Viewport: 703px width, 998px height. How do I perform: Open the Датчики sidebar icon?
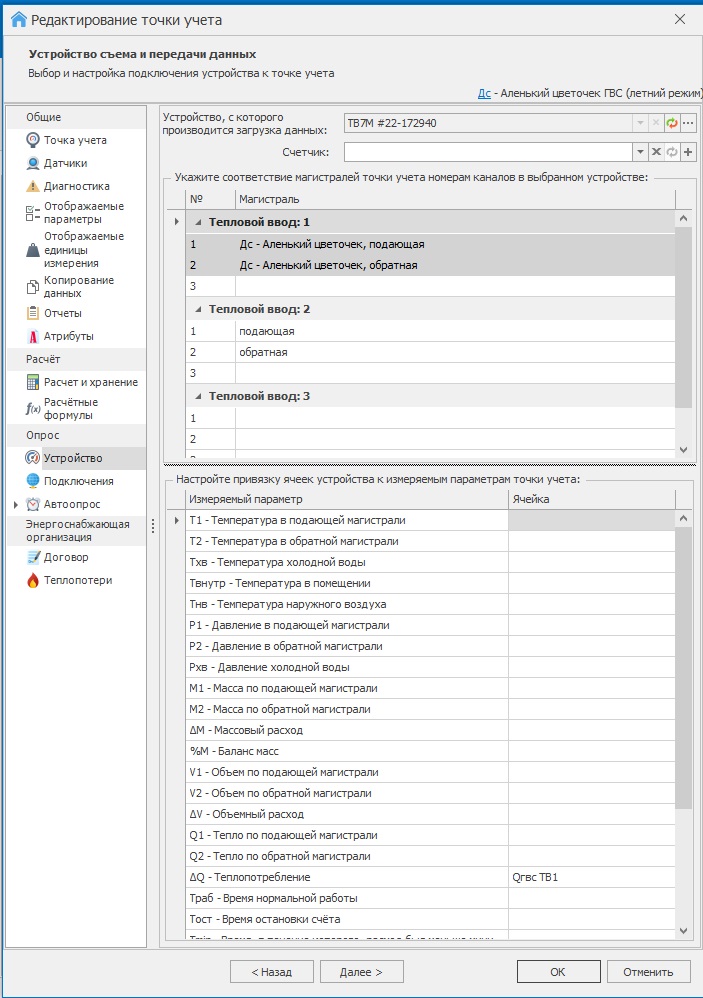coord(32,163)
